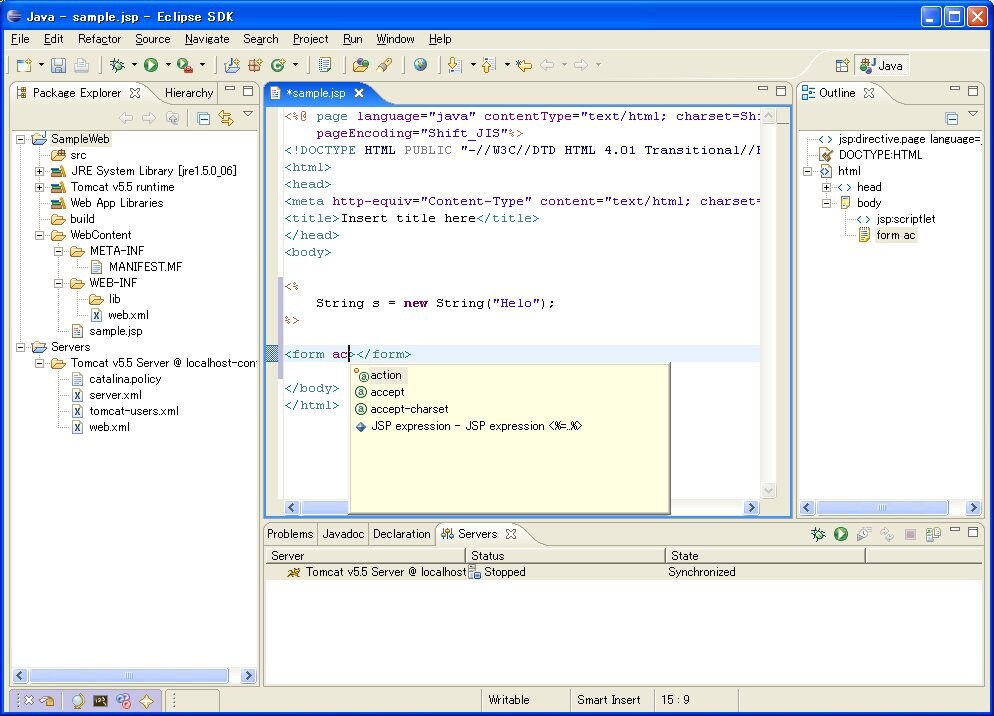Choose 'accept-charset' from the content assist list
This screenshot has height=716, width=994.
coord(409,409)
